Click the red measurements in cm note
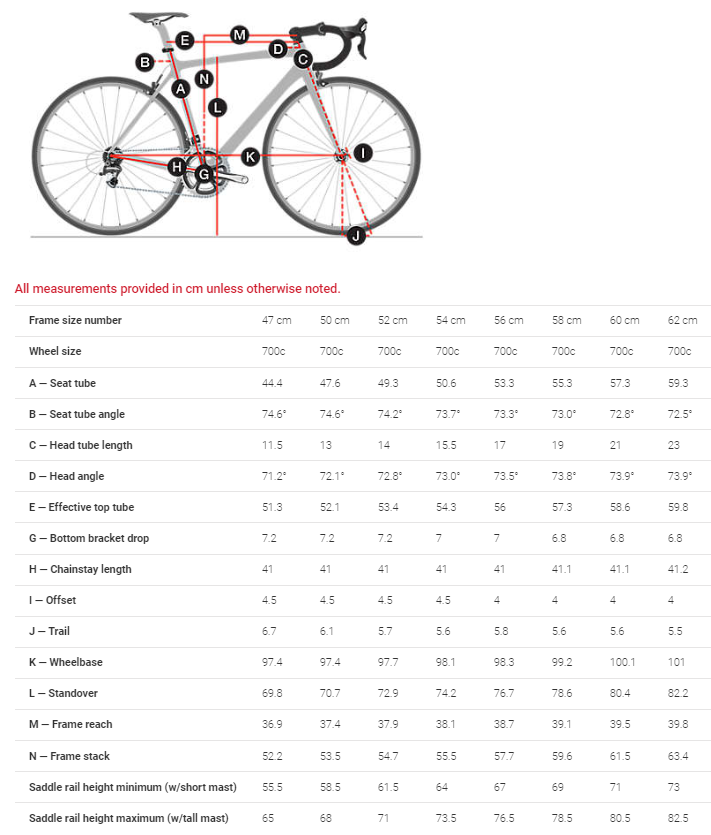The height and width of the screenshot is (835, 711). (x=178, y=289)
